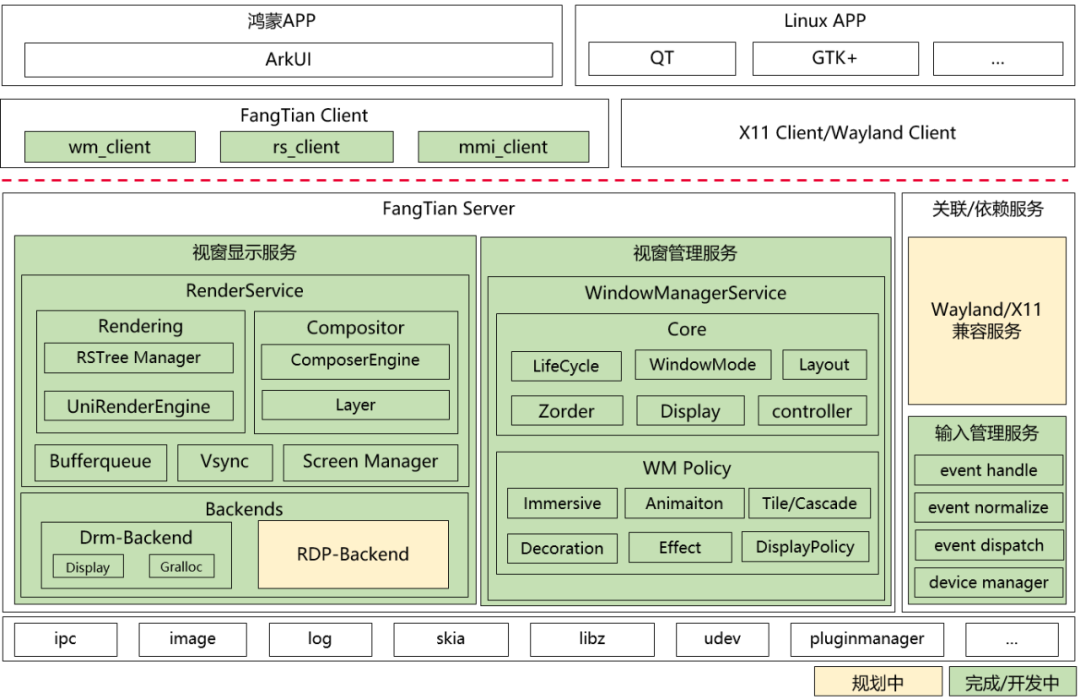Click the rs_client block
The width and height of the screenshot is (1080, 699).
pyautogui.click(x=307, y=147)
